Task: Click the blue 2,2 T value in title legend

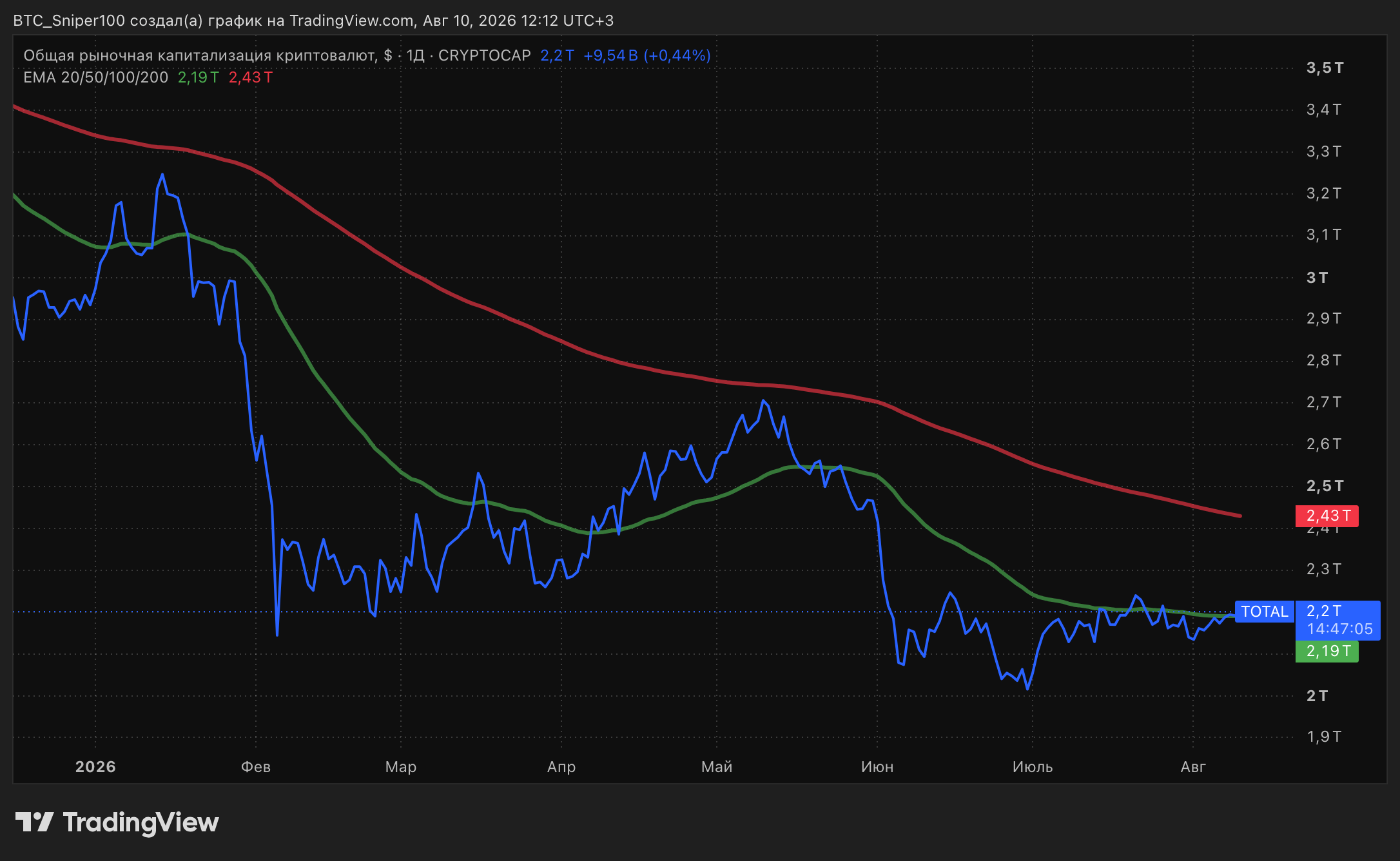Action: pos(557,55)
